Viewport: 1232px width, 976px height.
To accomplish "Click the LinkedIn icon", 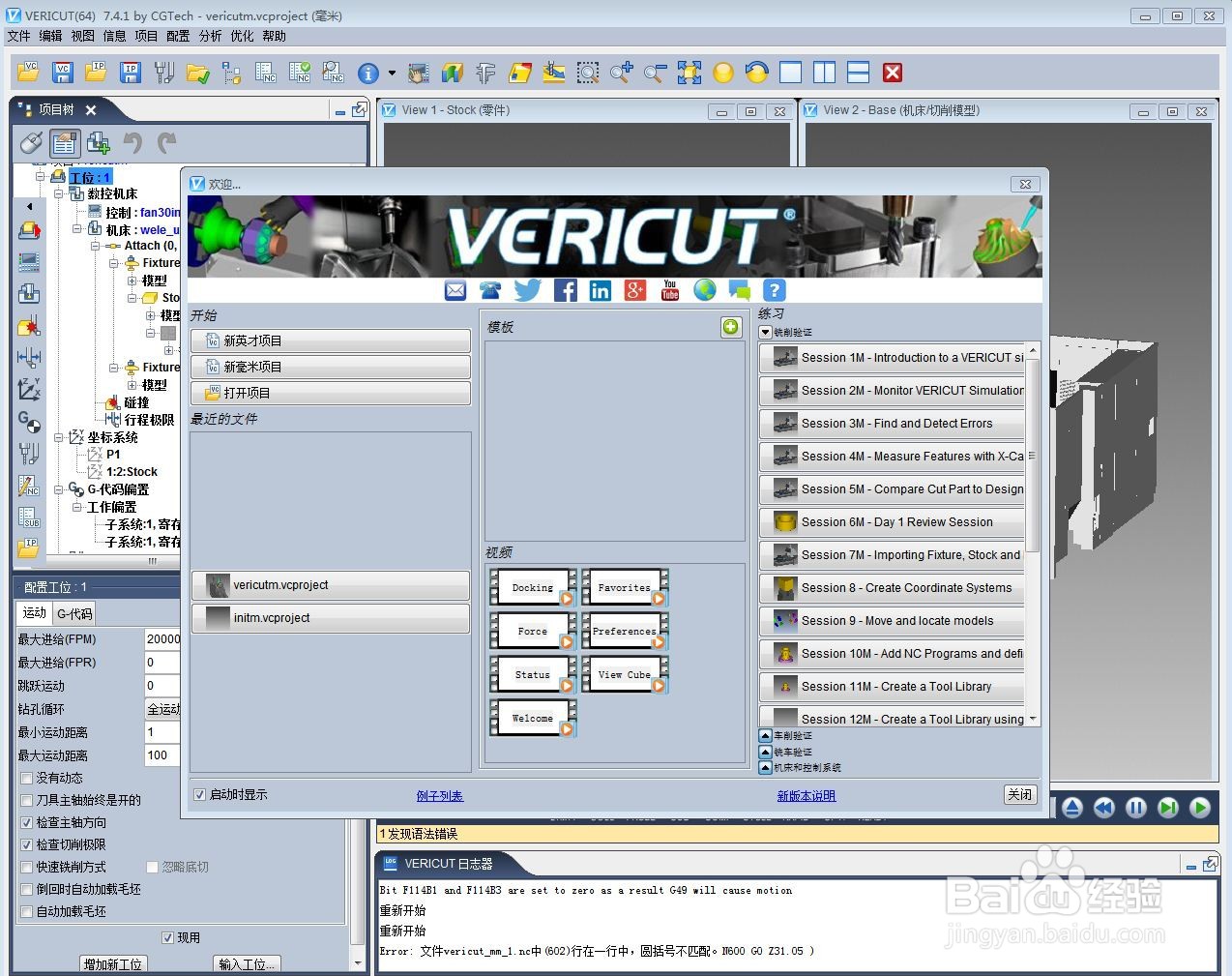I will [x=601, y=290].
